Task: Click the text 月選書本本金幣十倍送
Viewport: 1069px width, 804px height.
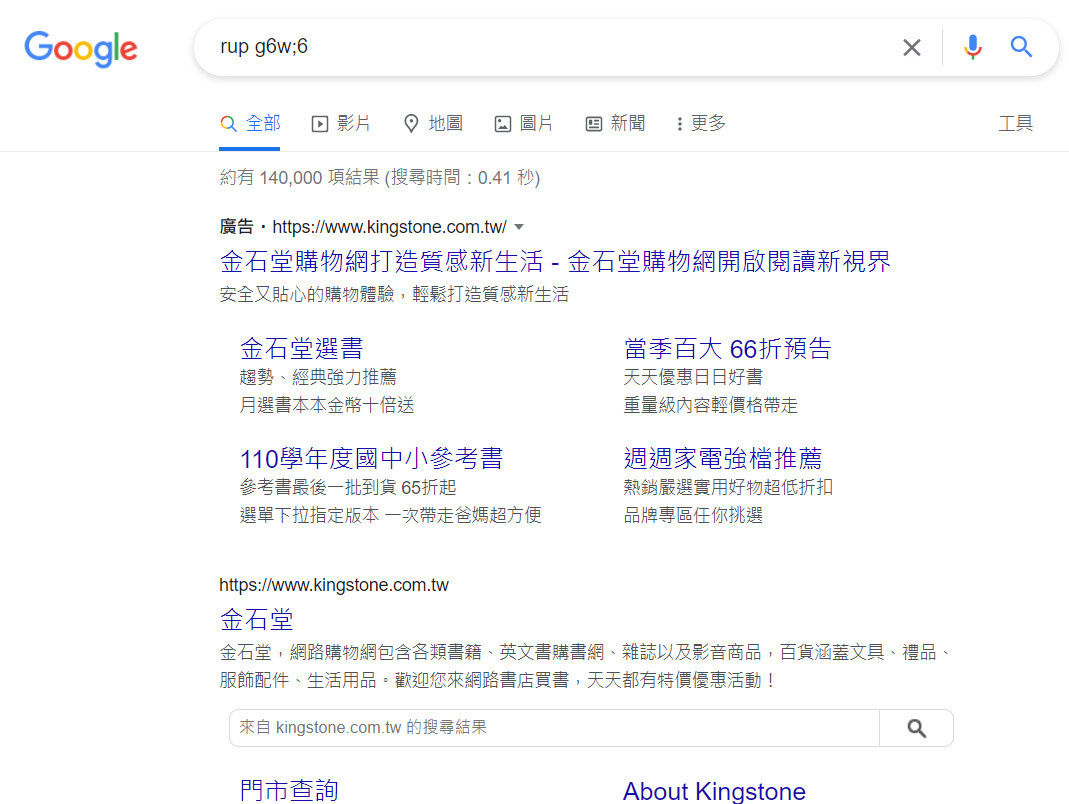Action: click(x=327, y=405)
